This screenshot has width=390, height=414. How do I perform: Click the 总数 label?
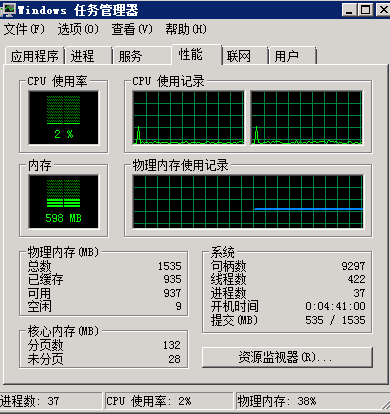[x=39, y=266]
